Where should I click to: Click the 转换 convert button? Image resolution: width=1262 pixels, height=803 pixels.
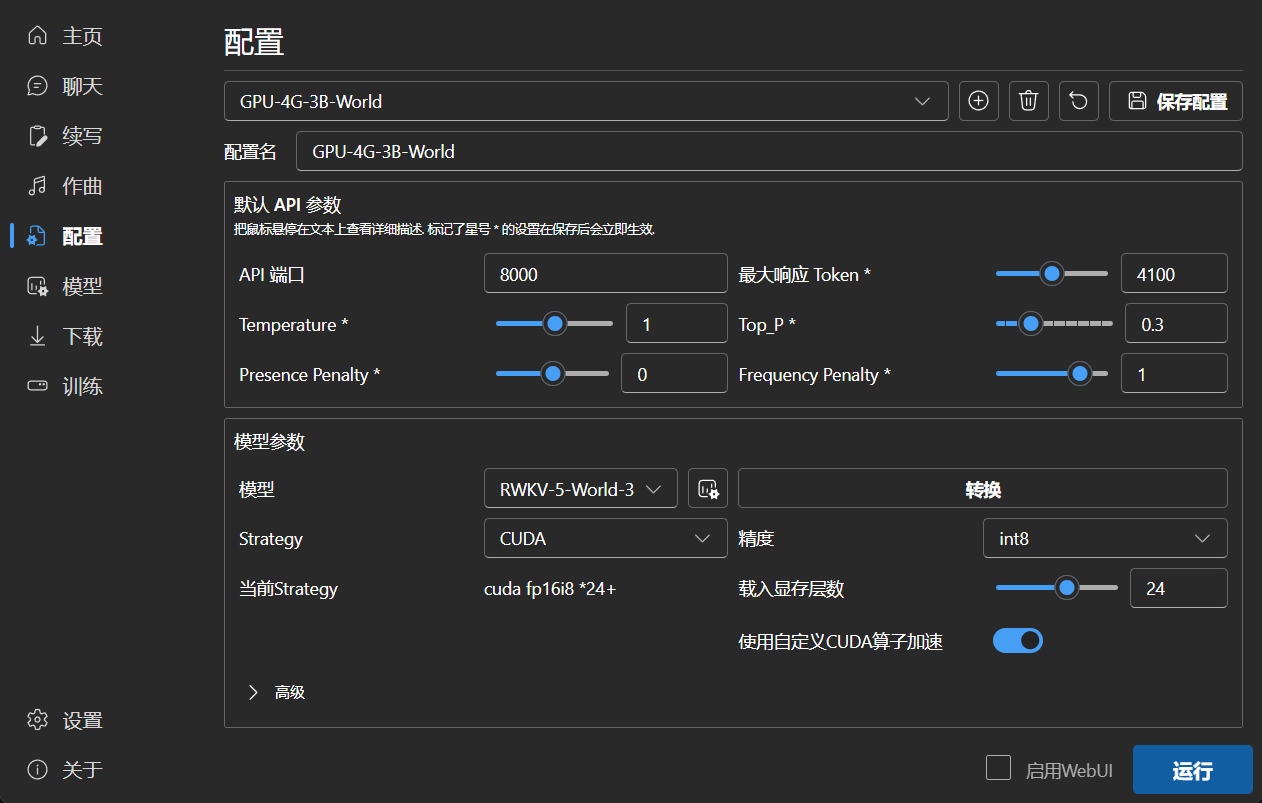click(982, 489)
